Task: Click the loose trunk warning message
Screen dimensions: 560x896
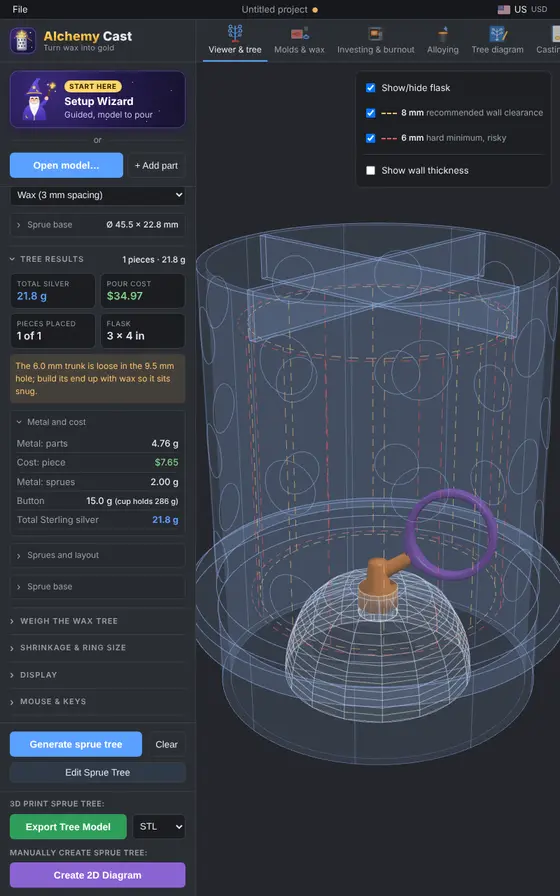Action: (x=98, y=378)
